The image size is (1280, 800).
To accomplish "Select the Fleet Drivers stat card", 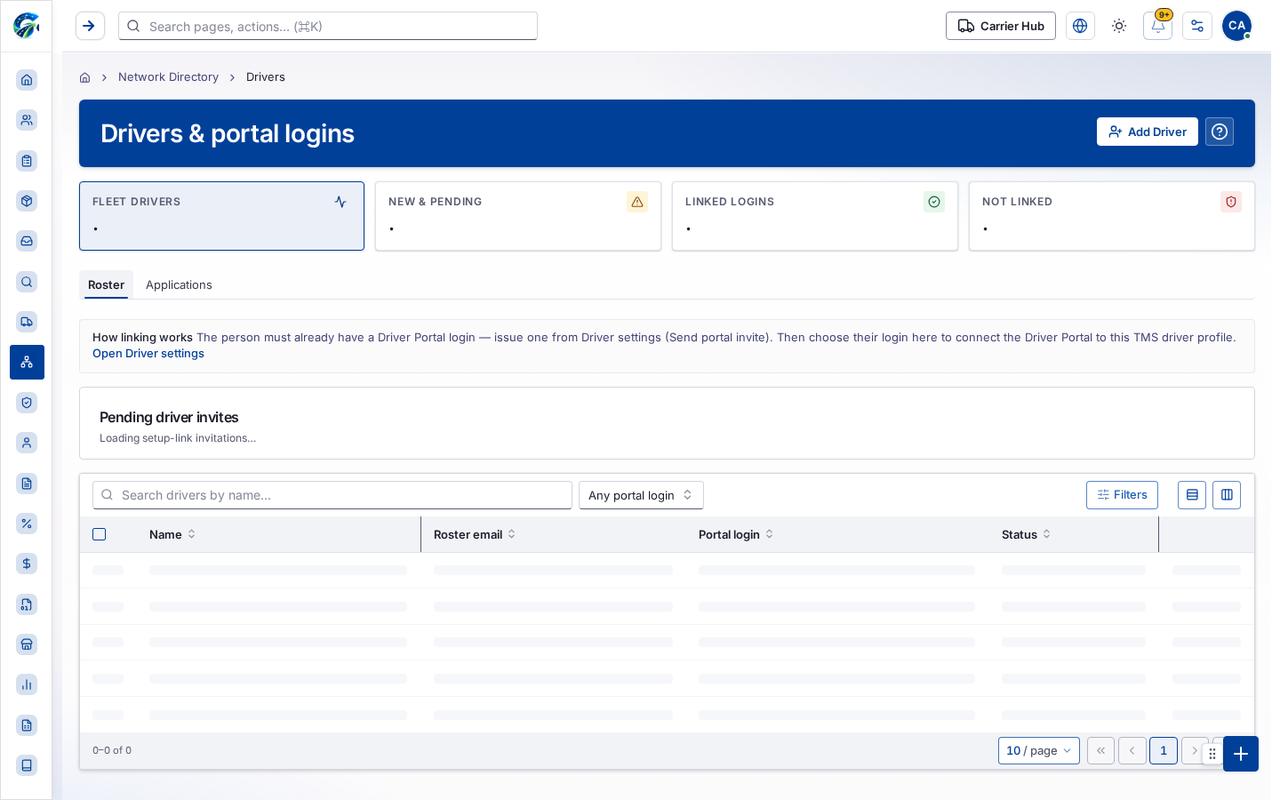I will (x=222, y=216).
